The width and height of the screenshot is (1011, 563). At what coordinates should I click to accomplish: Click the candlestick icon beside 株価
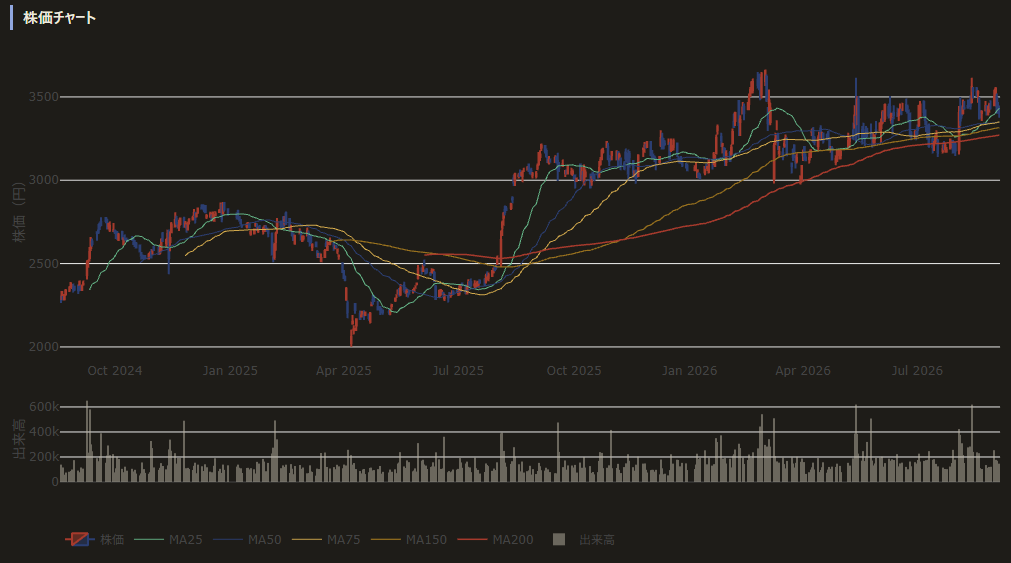point(80,539)
